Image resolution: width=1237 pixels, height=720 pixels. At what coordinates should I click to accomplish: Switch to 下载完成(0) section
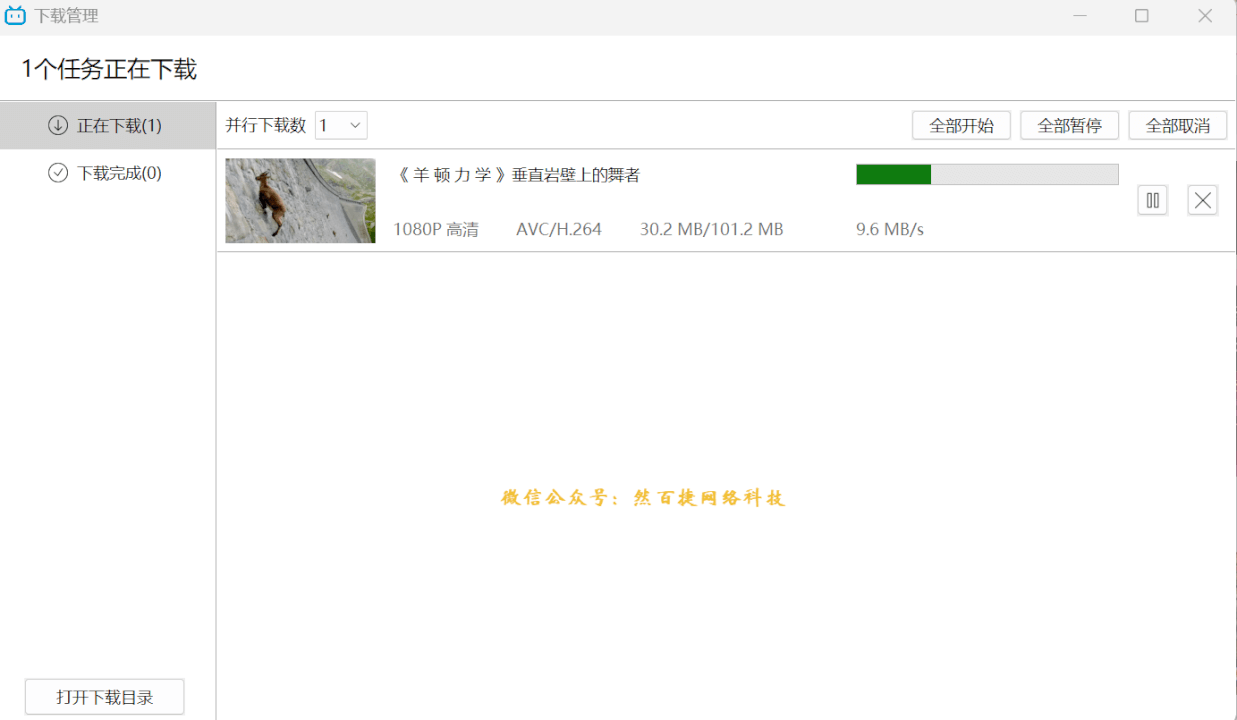point(105,172)
